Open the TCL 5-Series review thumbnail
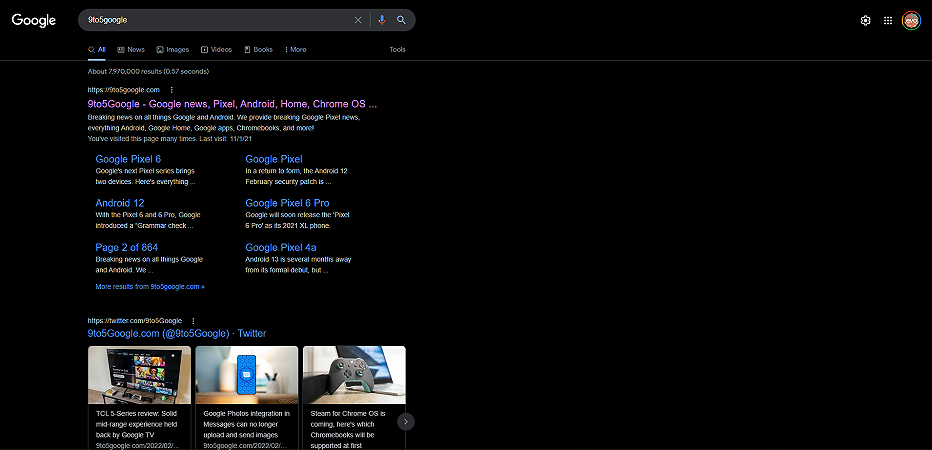The image size is (932, 450). pos(140,375)
